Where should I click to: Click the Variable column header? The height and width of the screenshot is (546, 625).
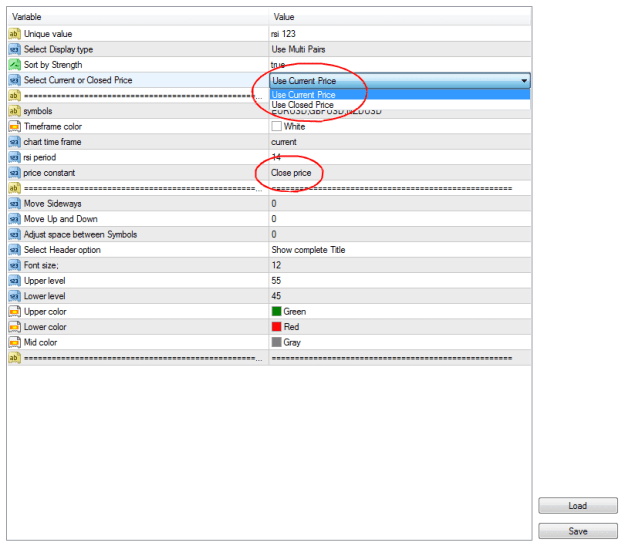pos(138,17)
